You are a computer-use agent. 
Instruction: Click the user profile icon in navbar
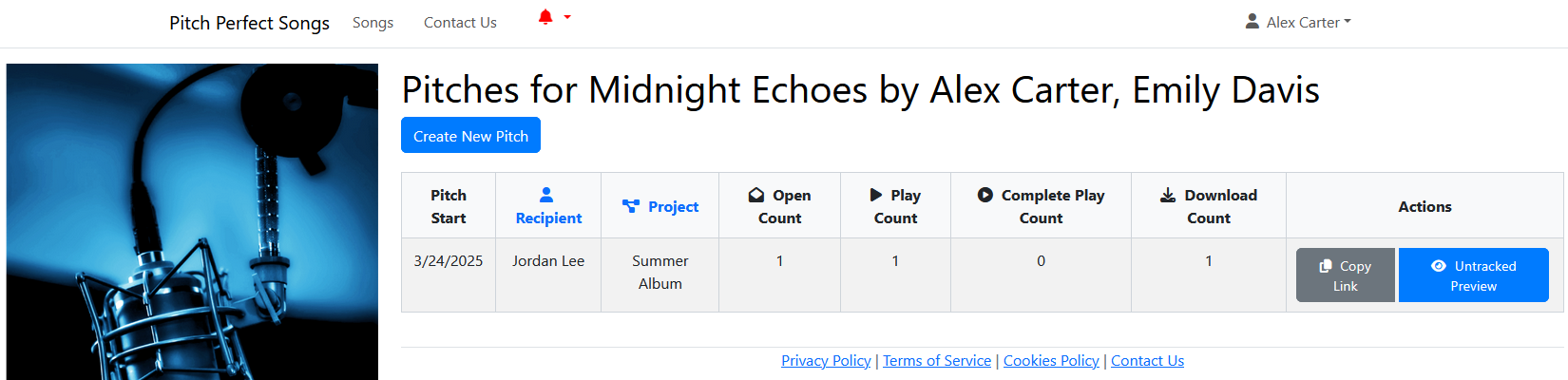tap(1252, 21)
